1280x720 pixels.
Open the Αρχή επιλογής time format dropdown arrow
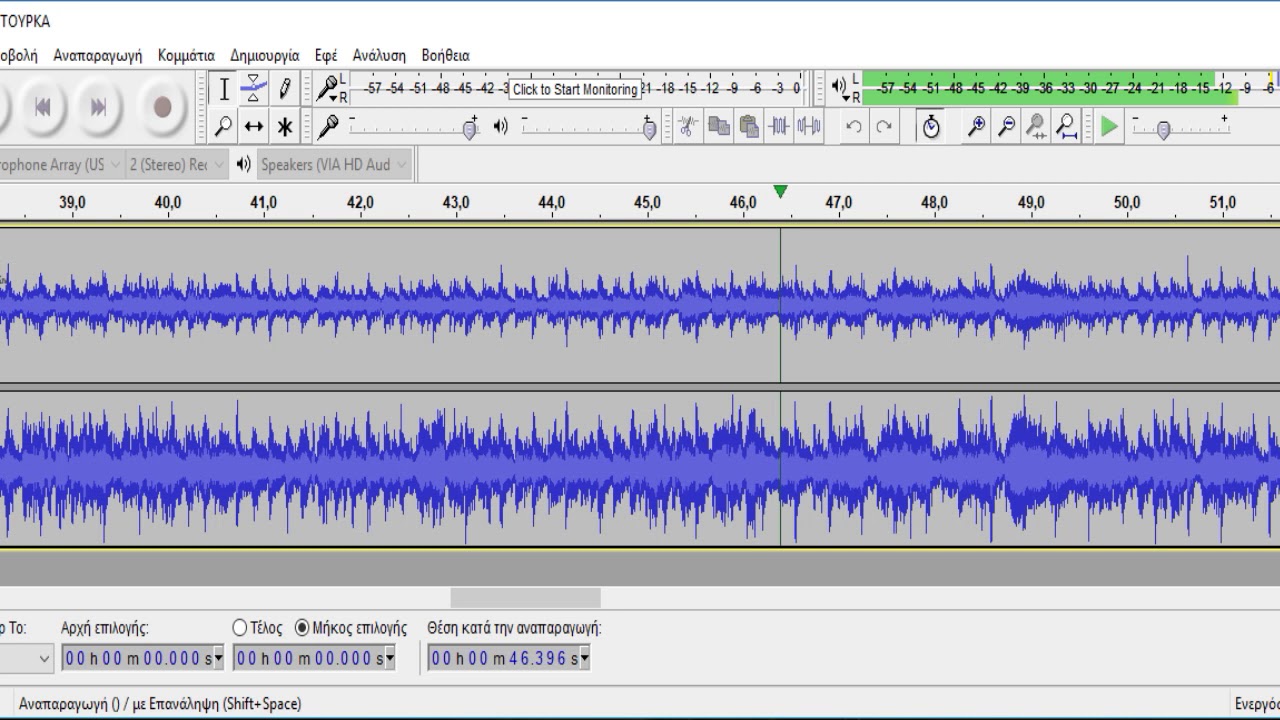(x=219, y=658)
